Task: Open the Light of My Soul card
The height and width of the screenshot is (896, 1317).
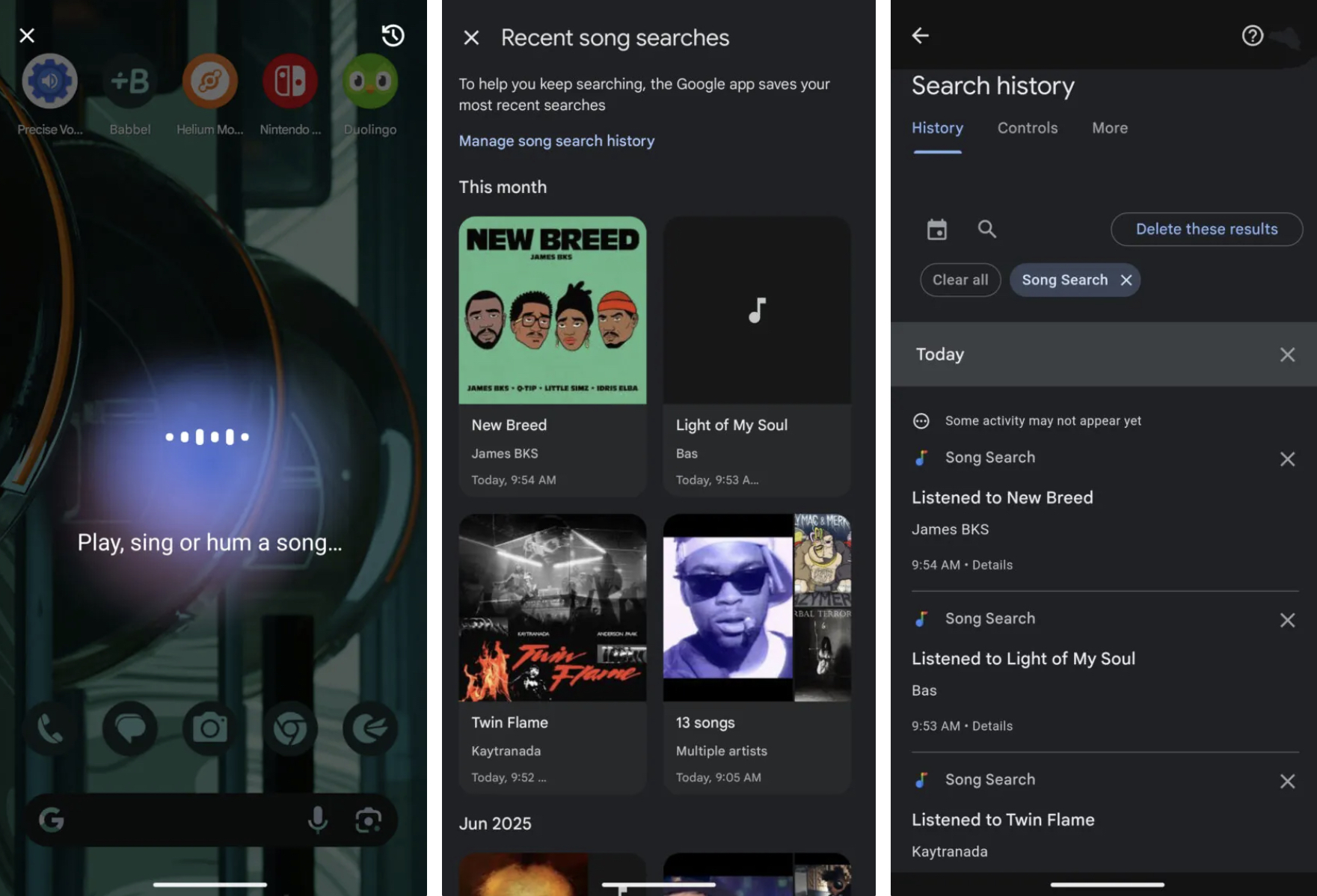Action: pos(757,356)
